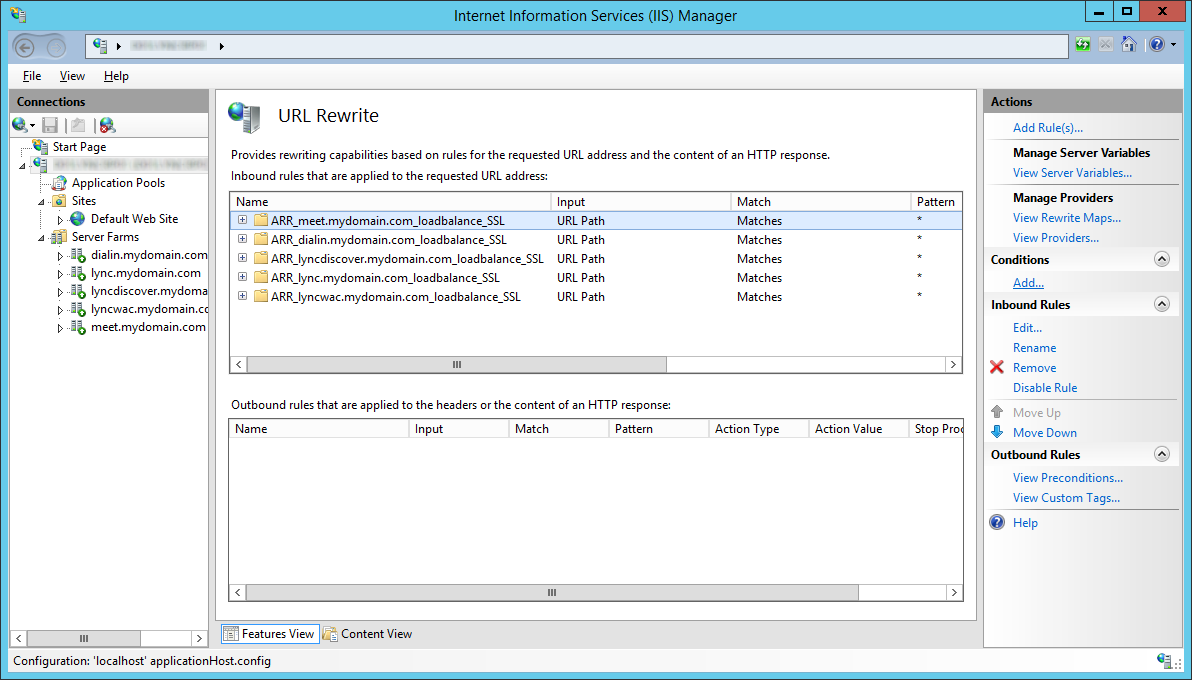This screenshot has height=680, width=1192.
Task: Sort inbound rules by Name column header
Action: click(391, 202)
